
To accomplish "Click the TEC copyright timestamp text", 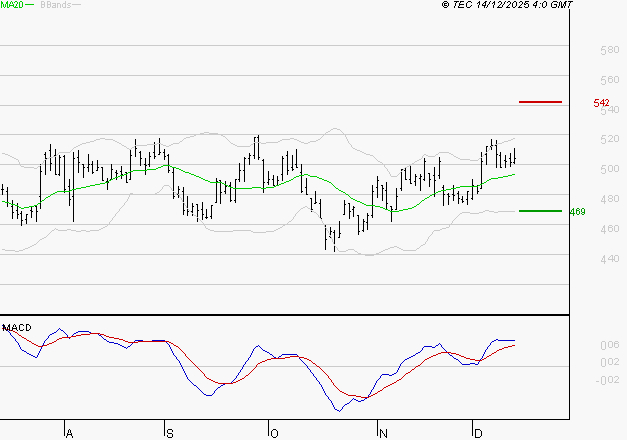I will coord(507,5).
